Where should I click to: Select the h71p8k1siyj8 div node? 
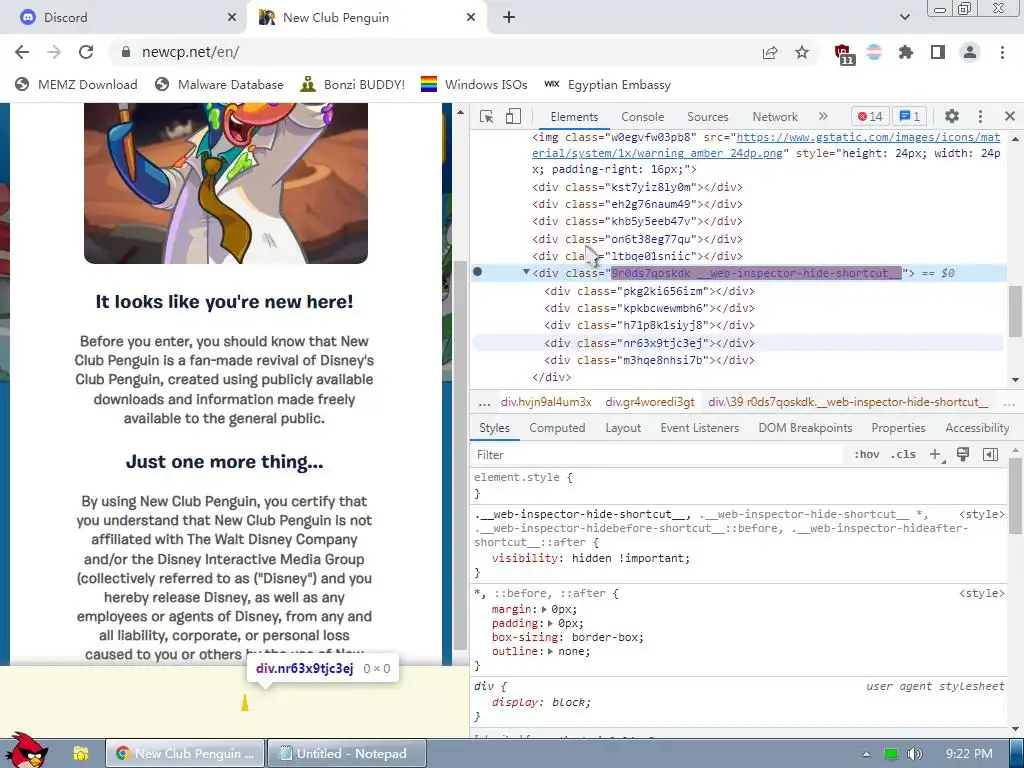[x=649, y=325]
